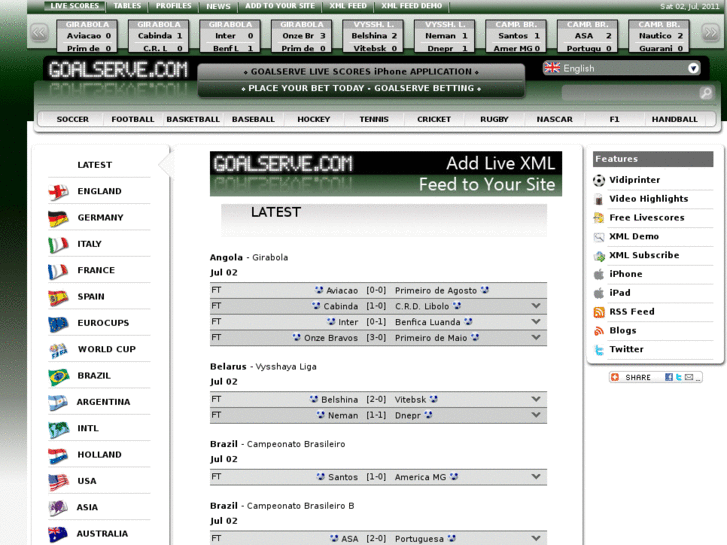Click the Blogs feed icon
The height and width of the screenshot is (545, 727).
pos(599,331)
